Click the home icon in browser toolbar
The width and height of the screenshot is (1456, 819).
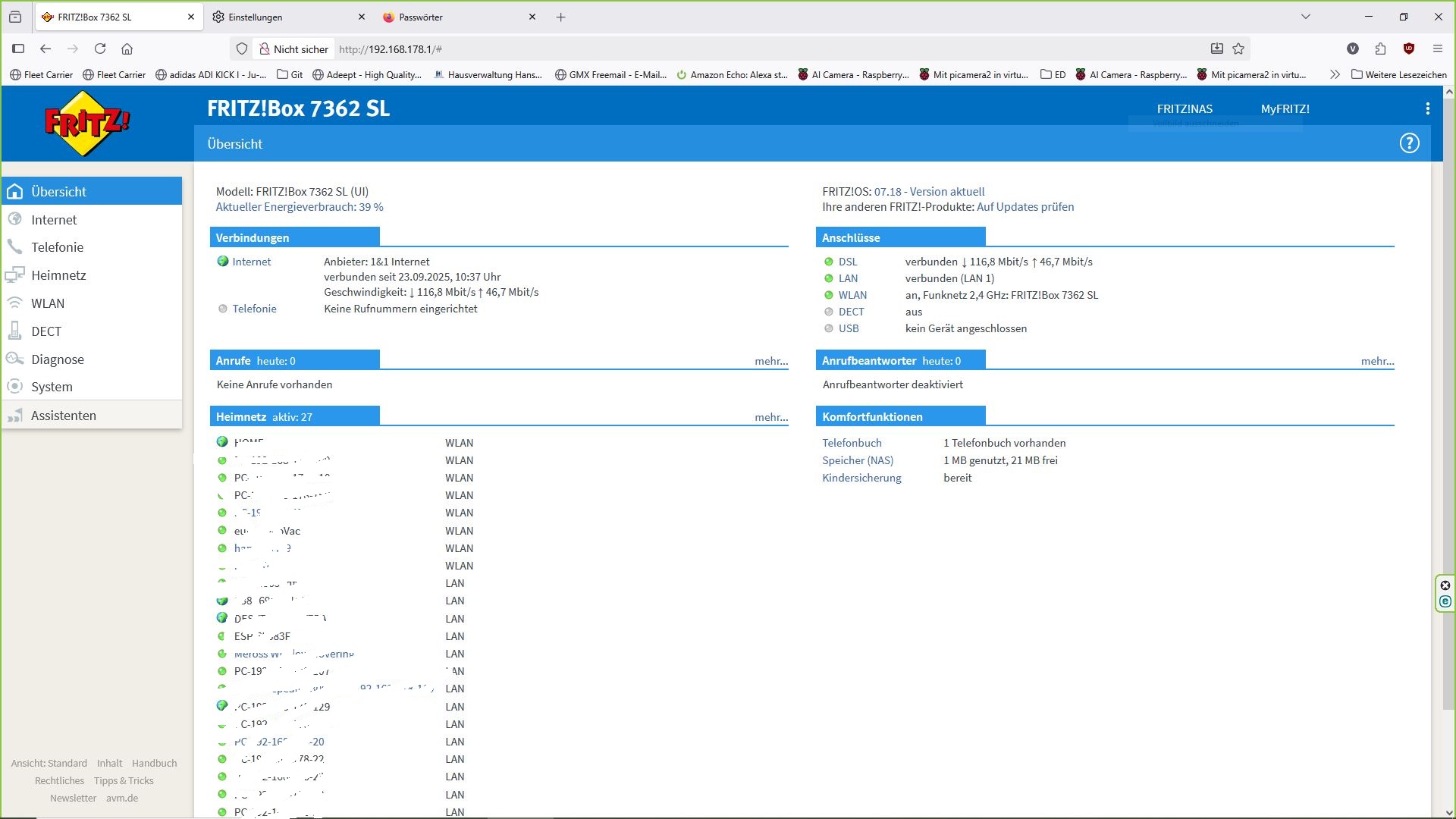127,49
